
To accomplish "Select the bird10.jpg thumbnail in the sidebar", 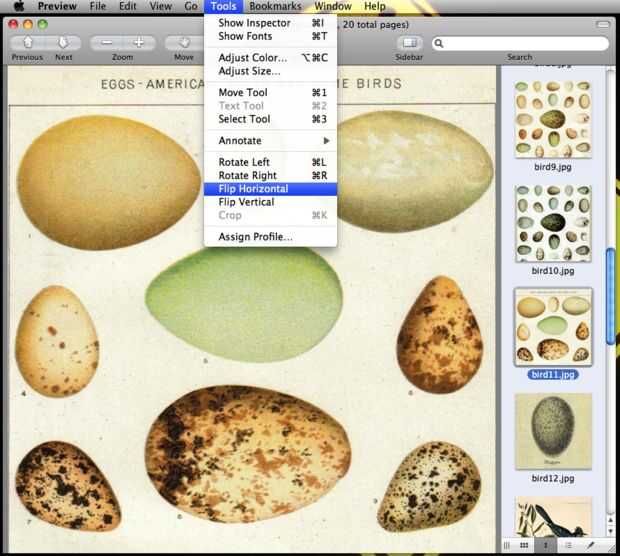I will point(553,223).
